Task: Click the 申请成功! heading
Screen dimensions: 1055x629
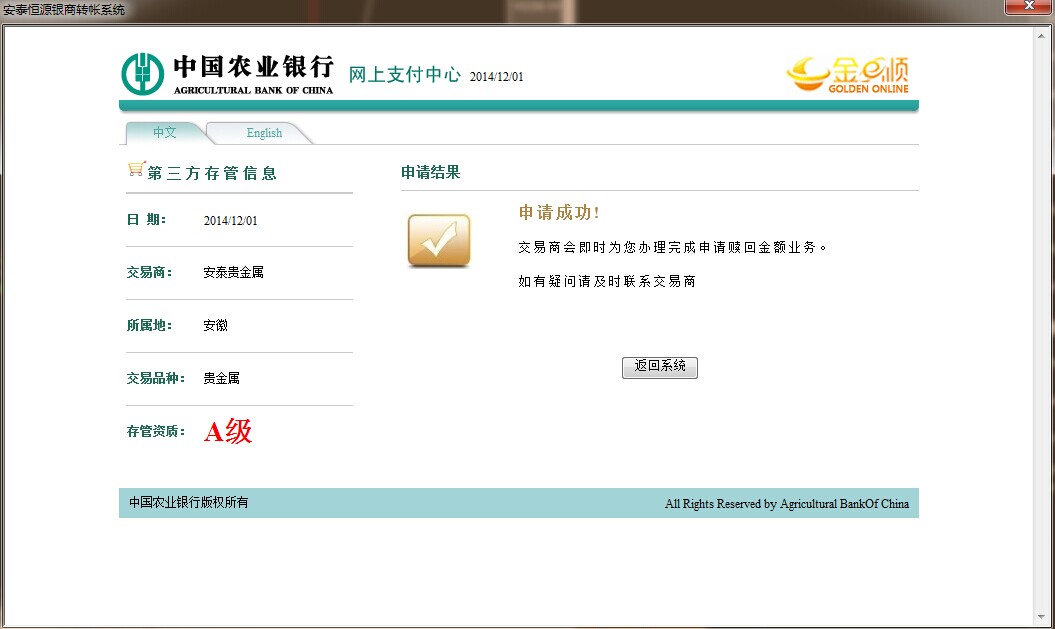Action: pyautogui.click(x=559, y=213)
